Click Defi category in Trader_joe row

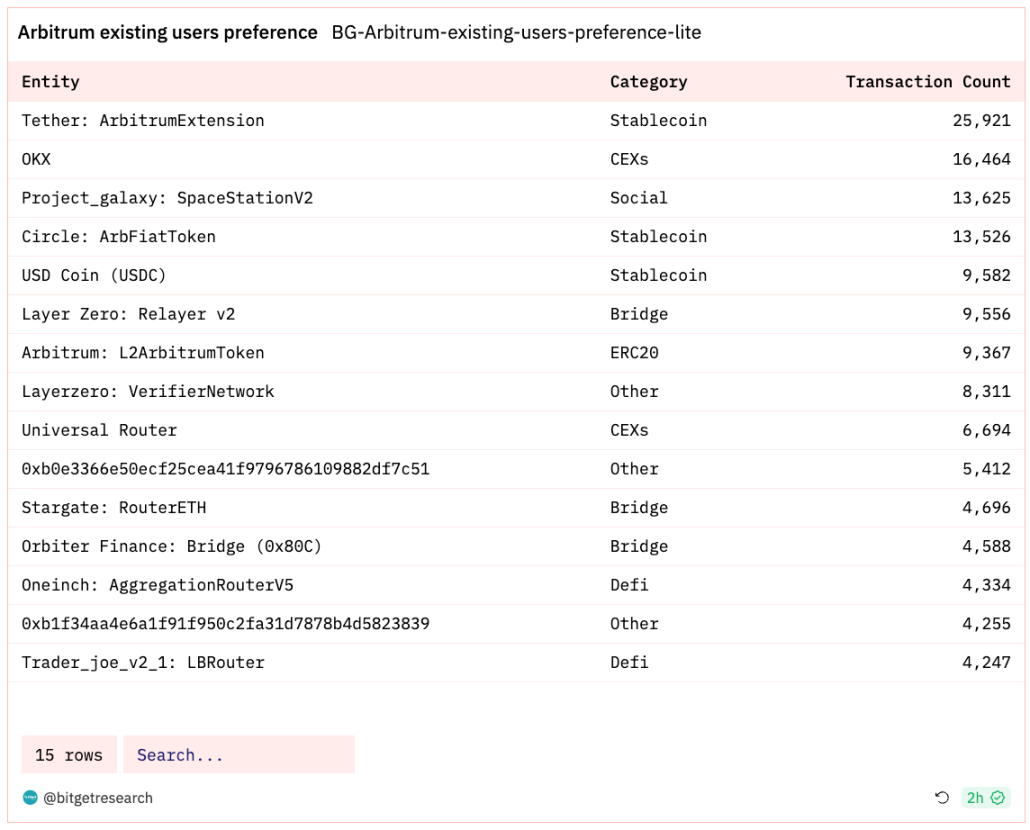point(629,663)
